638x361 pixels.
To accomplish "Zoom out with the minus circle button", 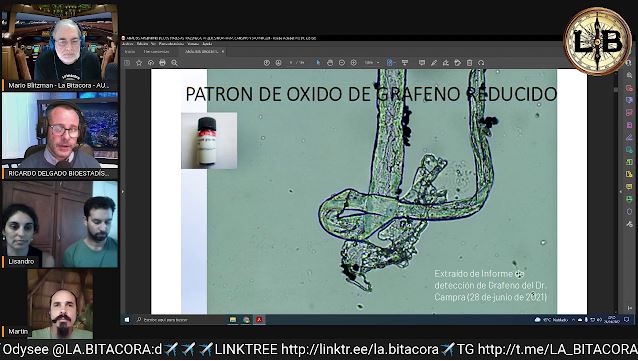I will pyautogui.click(x=342, y=63).
